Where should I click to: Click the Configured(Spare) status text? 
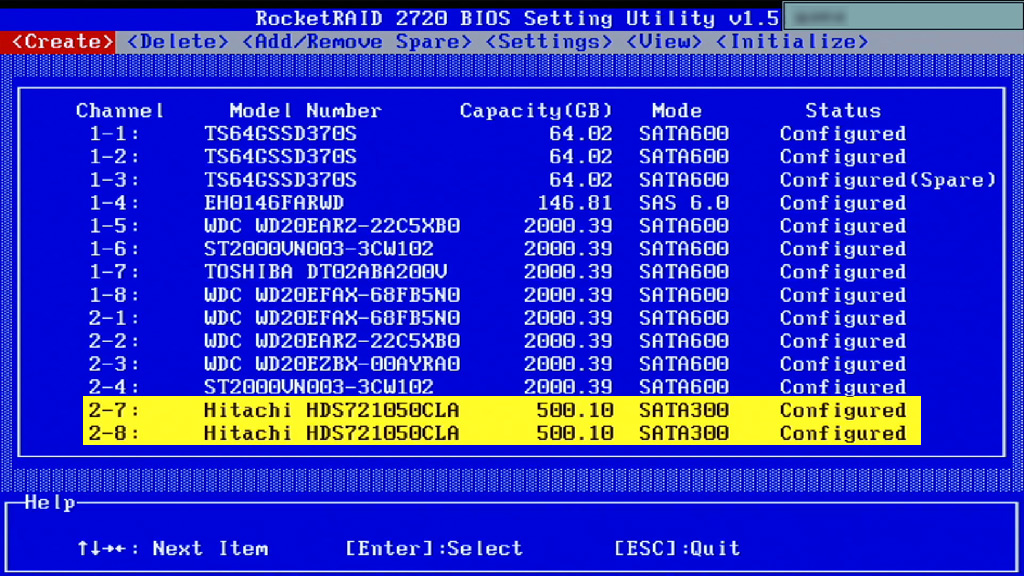point(888,180)
